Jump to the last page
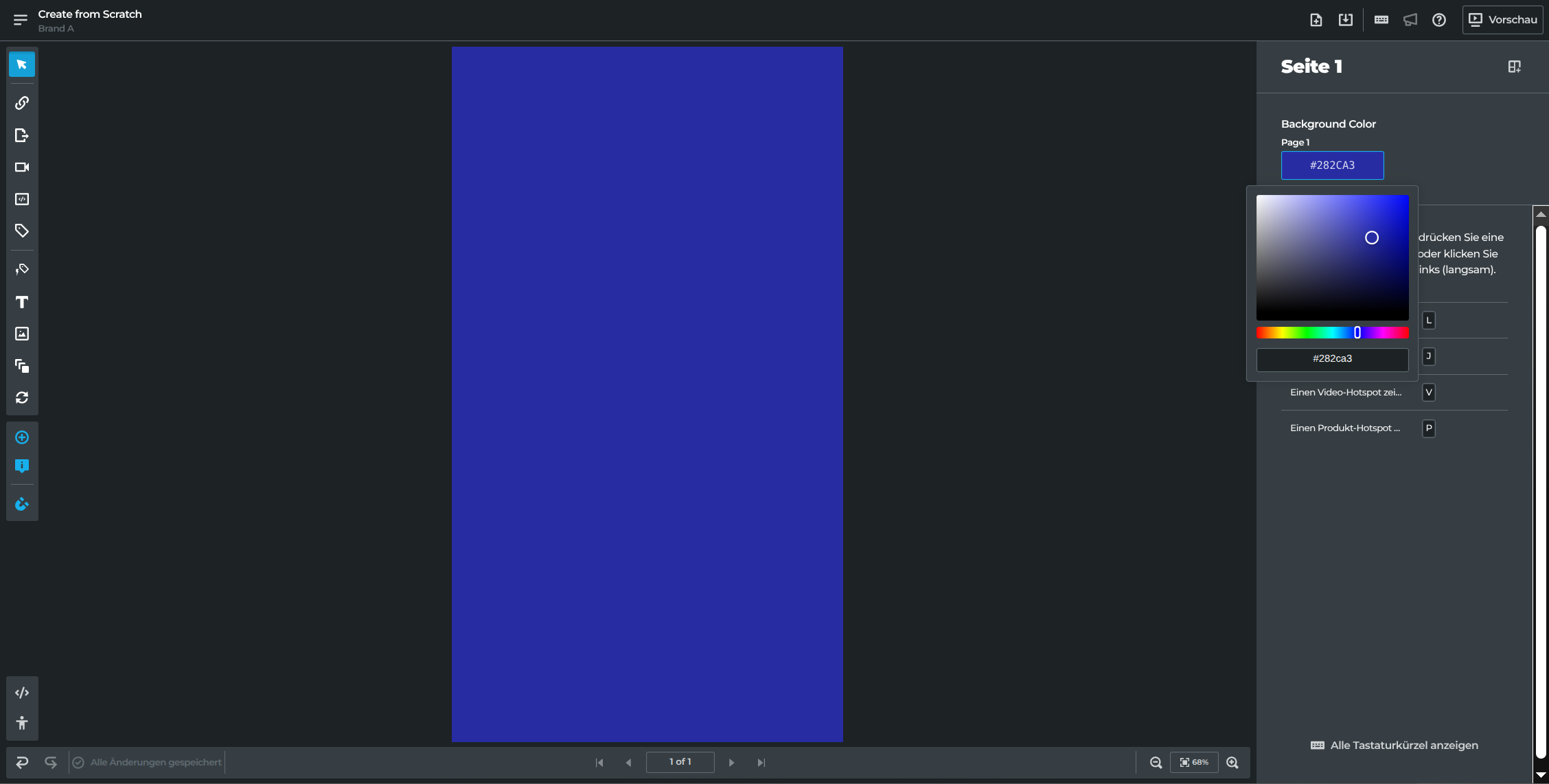This screenshot has height=784, width=1549. 761,763
